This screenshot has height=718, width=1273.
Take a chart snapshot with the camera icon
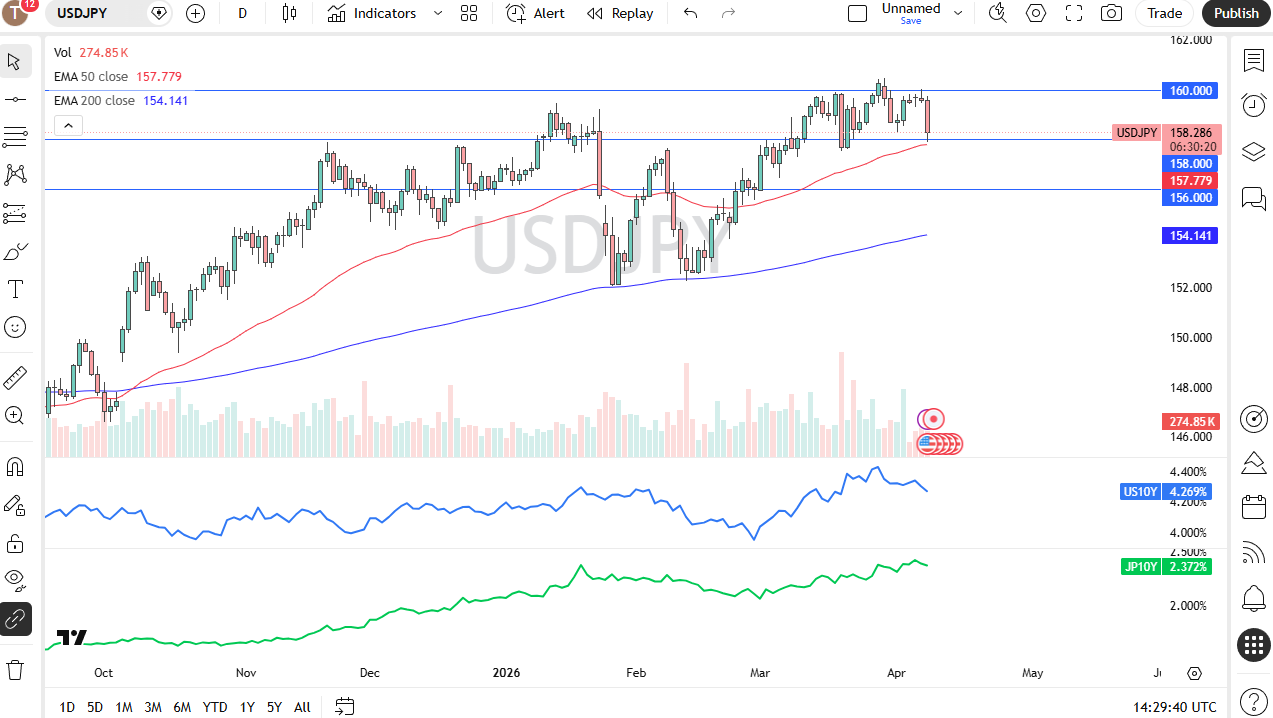(1110, 13)
